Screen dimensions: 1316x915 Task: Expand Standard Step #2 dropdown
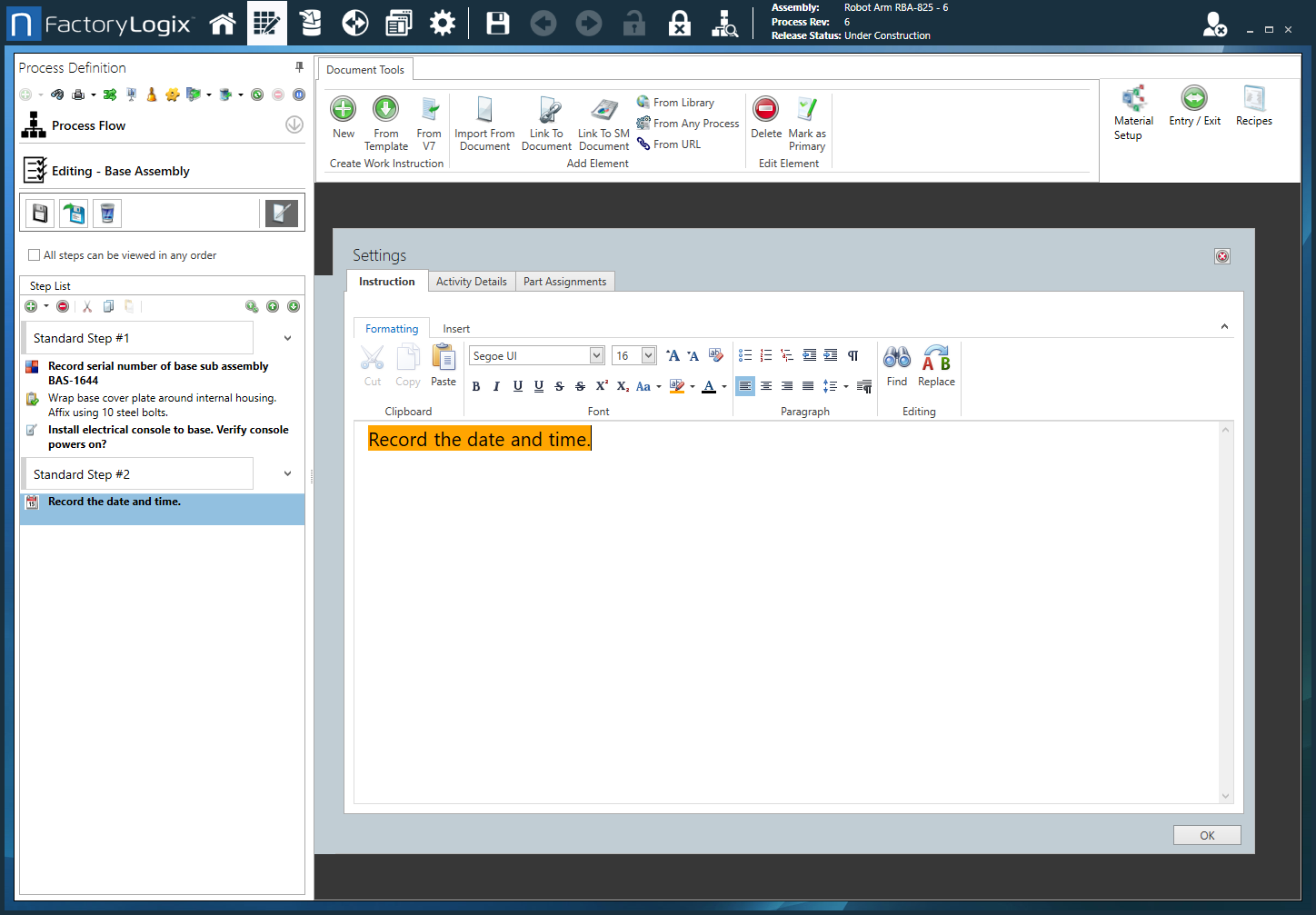[x=287, y=474]
